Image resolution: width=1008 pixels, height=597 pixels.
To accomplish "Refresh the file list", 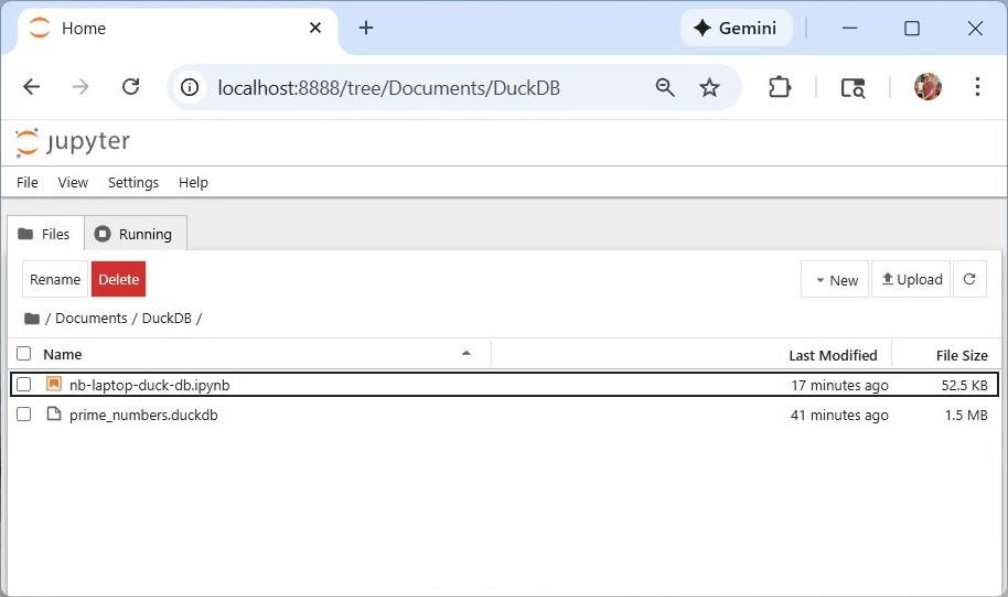I will (969, 280).
